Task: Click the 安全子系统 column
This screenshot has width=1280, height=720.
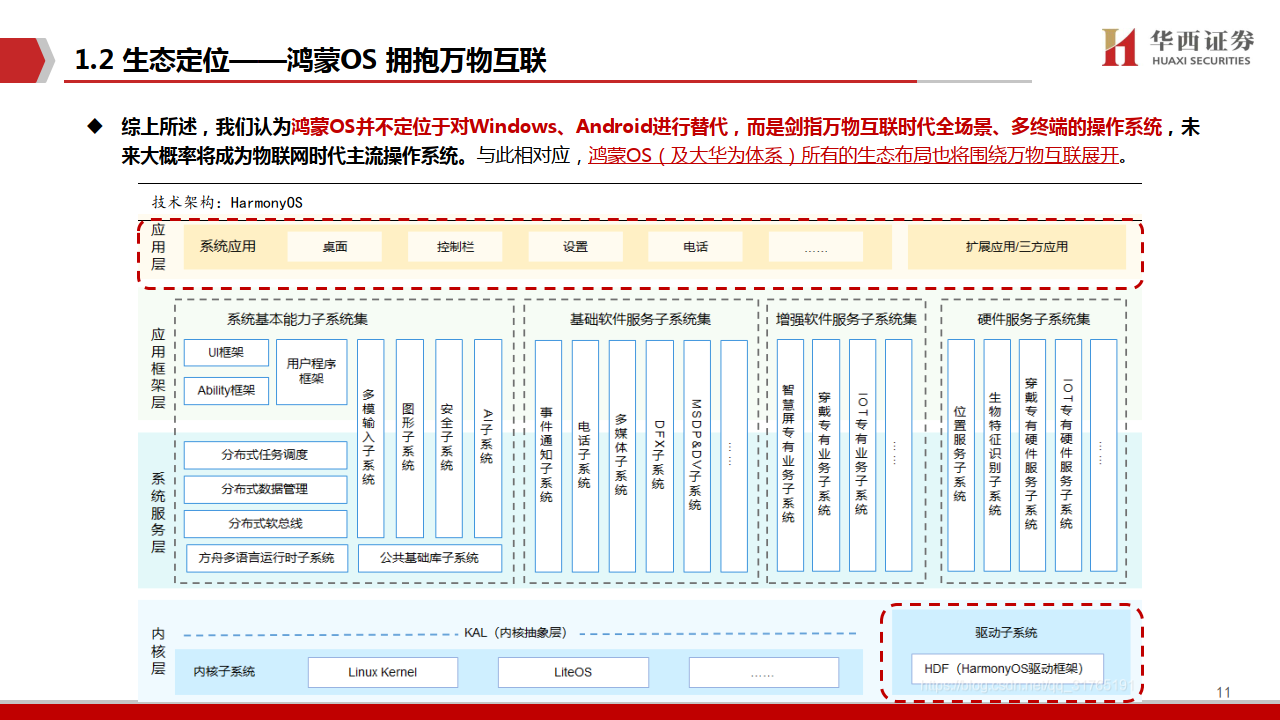Action: pyautogui.click(x=448, y=438)
